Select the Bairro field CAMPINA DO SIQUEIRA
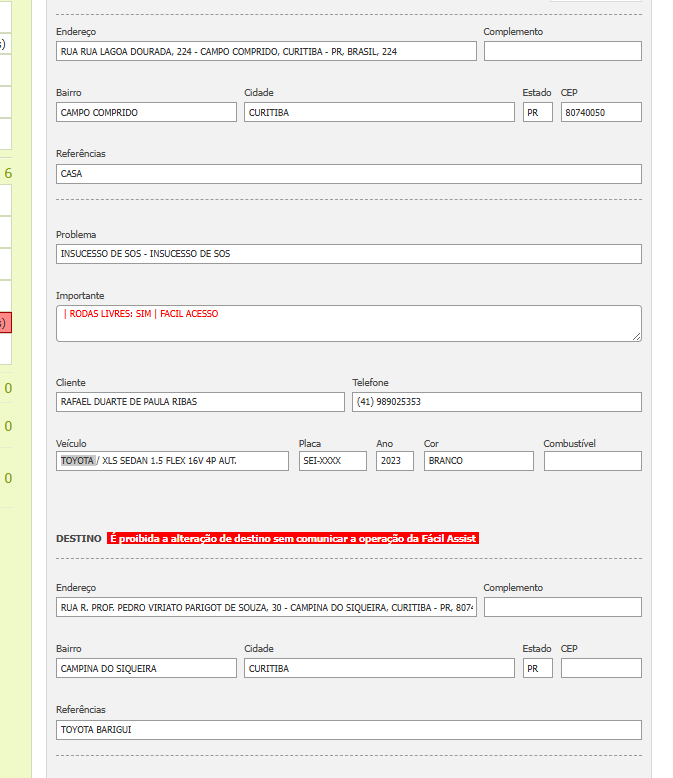This screenshot has width=673, height=778. click(146, 668)
